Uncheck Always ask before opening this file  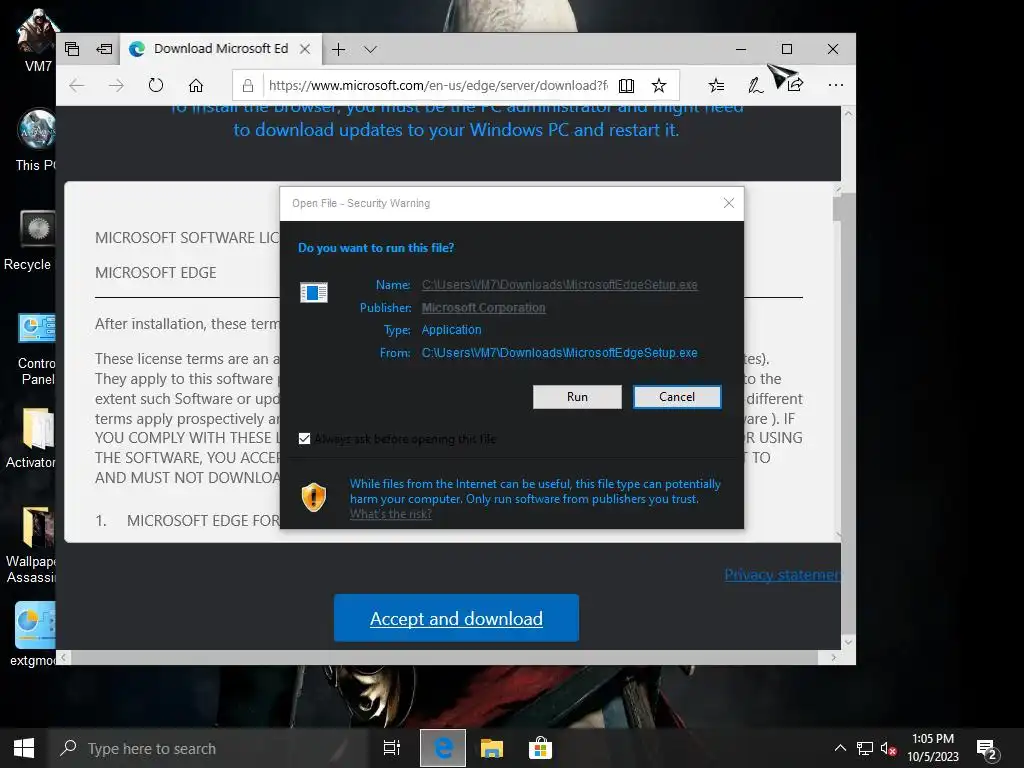304,438
